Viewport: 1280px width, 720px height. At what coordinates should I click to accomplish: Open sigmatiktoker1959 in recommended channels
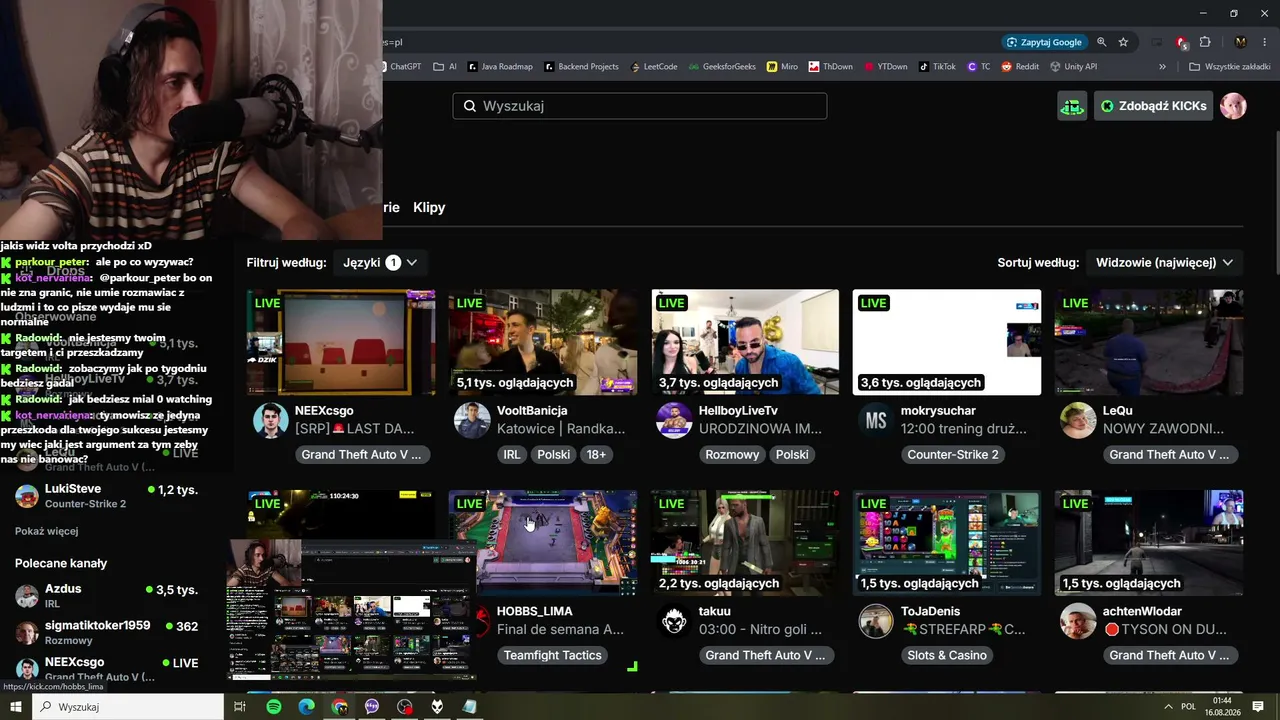(x=107, y=632)
